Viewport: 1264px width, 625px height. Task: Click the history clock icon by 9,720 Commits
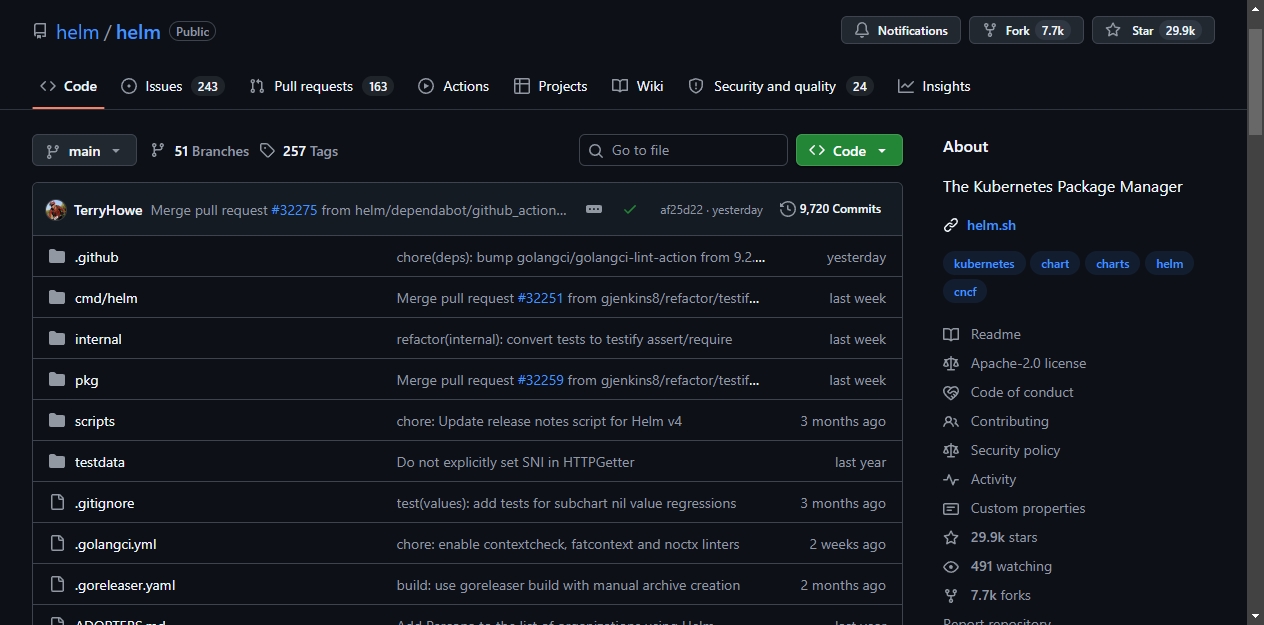pos(788,209)
